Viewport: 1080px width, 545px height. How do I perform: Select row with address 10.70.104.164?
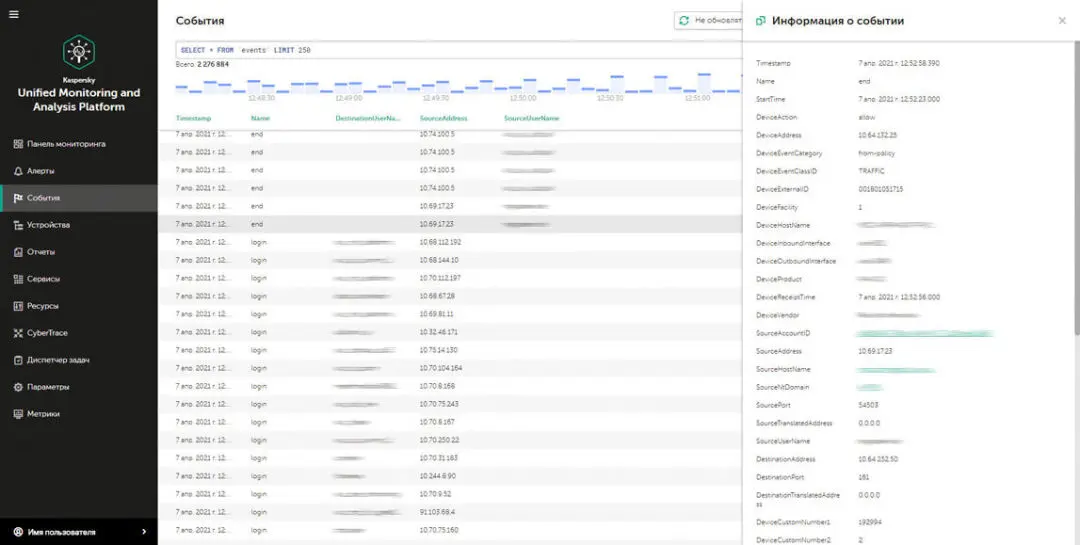click(450, 368)
